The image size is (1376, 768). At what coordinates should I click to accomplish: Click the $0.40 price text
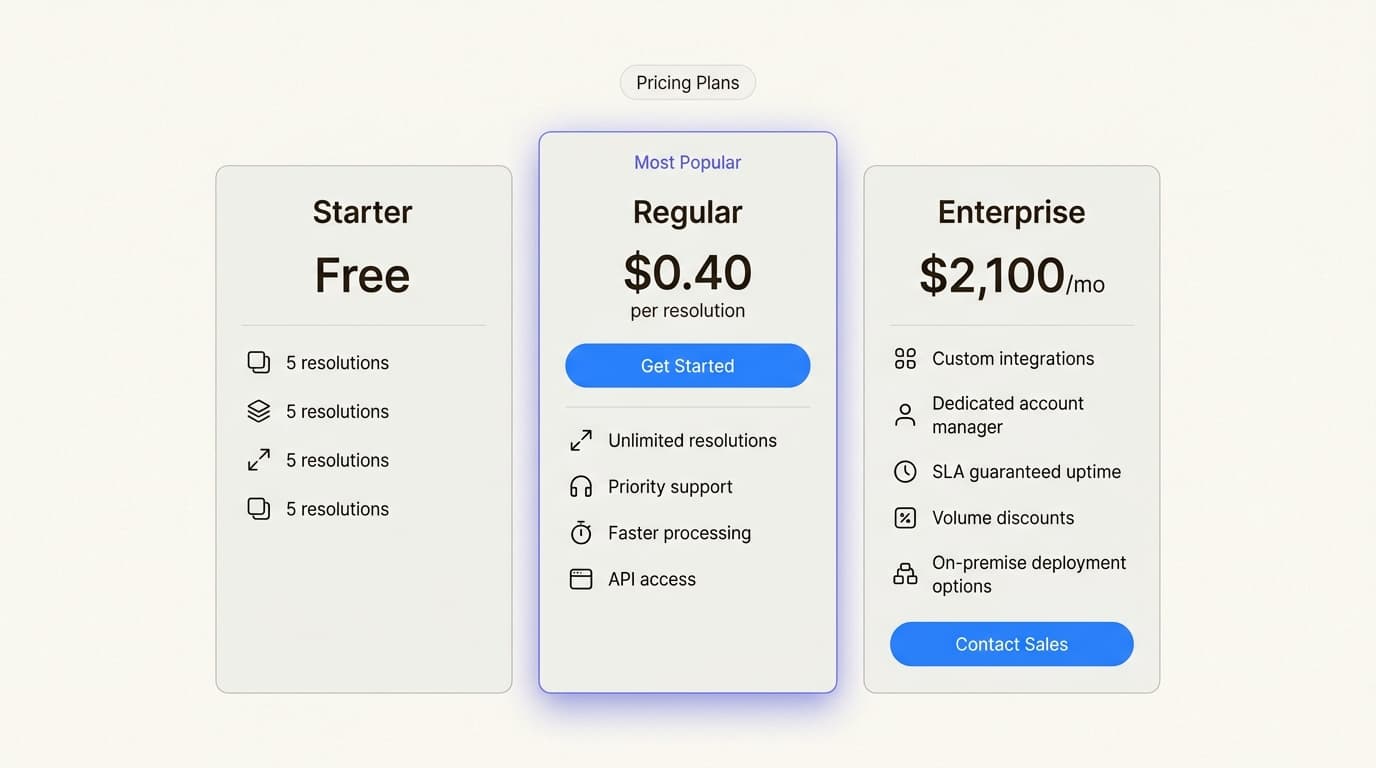pos(687,272)
